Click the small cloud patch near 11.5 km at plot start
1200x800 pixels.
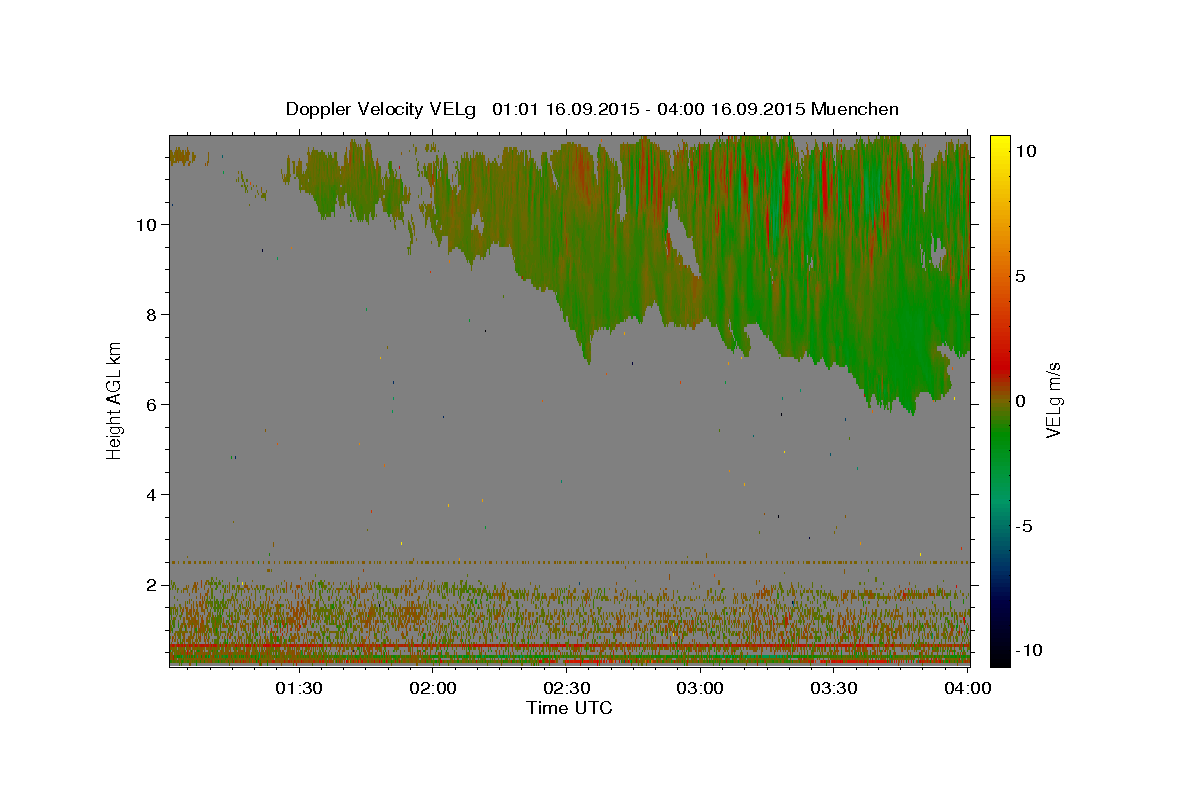click(183, 155)
